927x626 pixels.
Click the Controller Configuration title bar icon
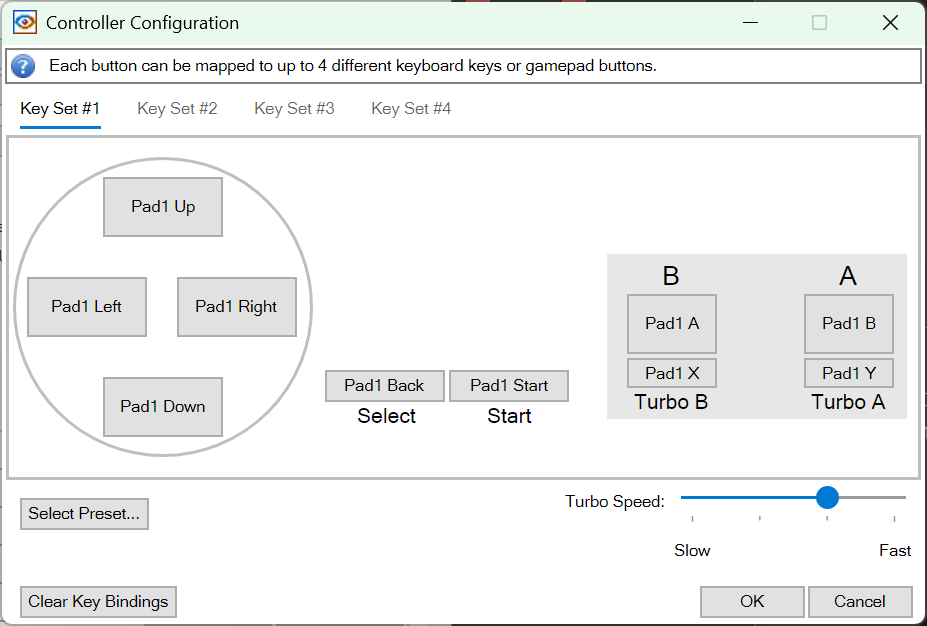[24, 21]
